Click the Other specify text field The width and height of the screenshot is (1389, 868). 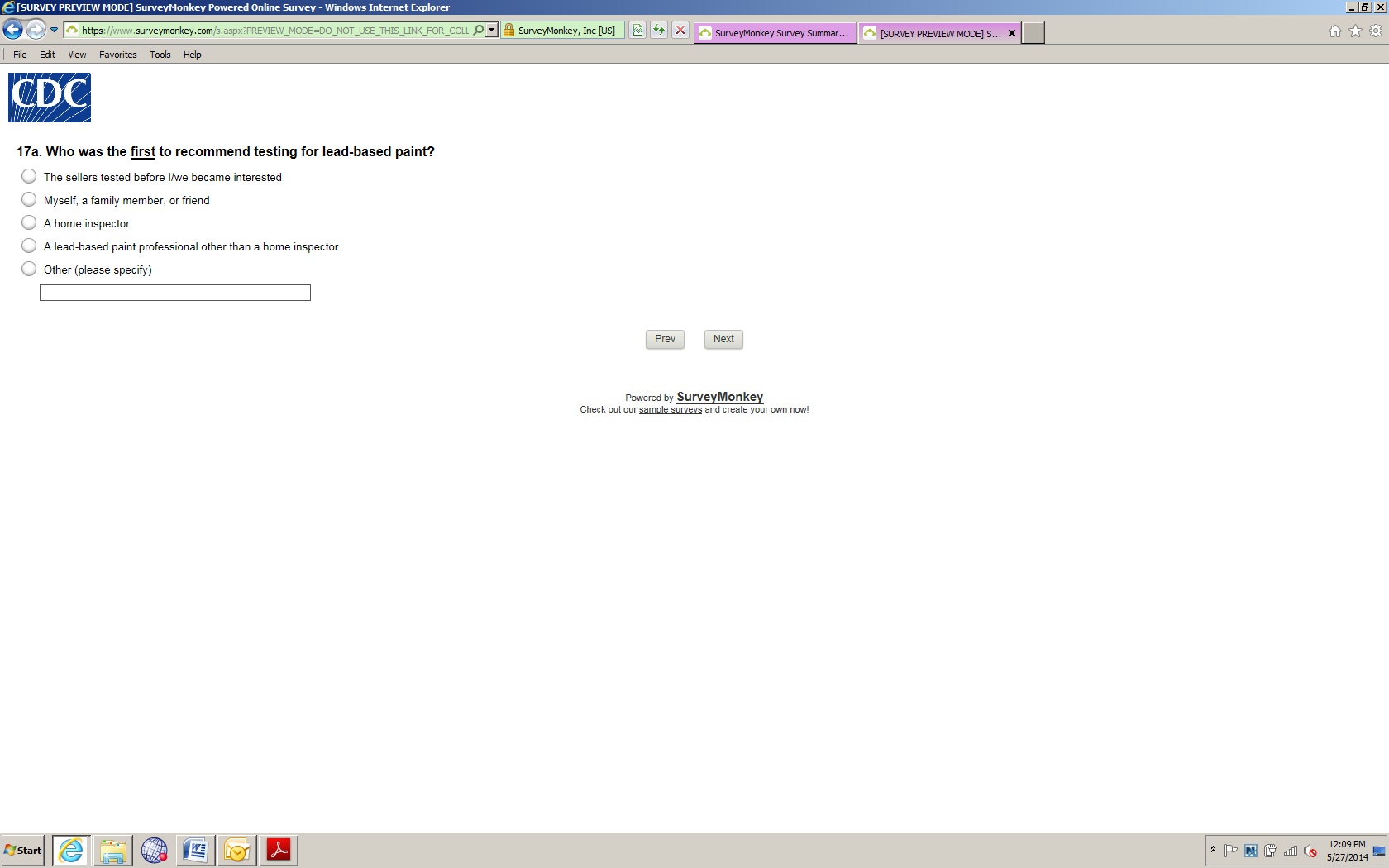tap(175, 293)
